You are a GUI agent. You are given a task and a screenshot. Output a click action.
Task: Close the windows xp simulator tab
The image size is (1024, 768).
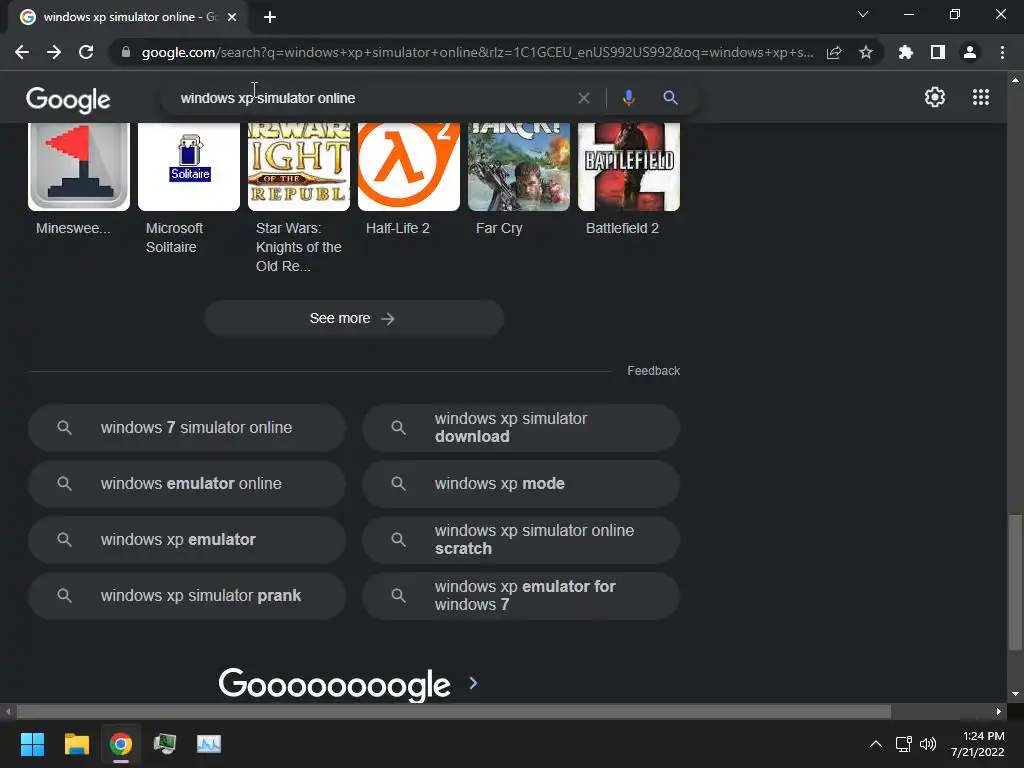click(232, 17)
